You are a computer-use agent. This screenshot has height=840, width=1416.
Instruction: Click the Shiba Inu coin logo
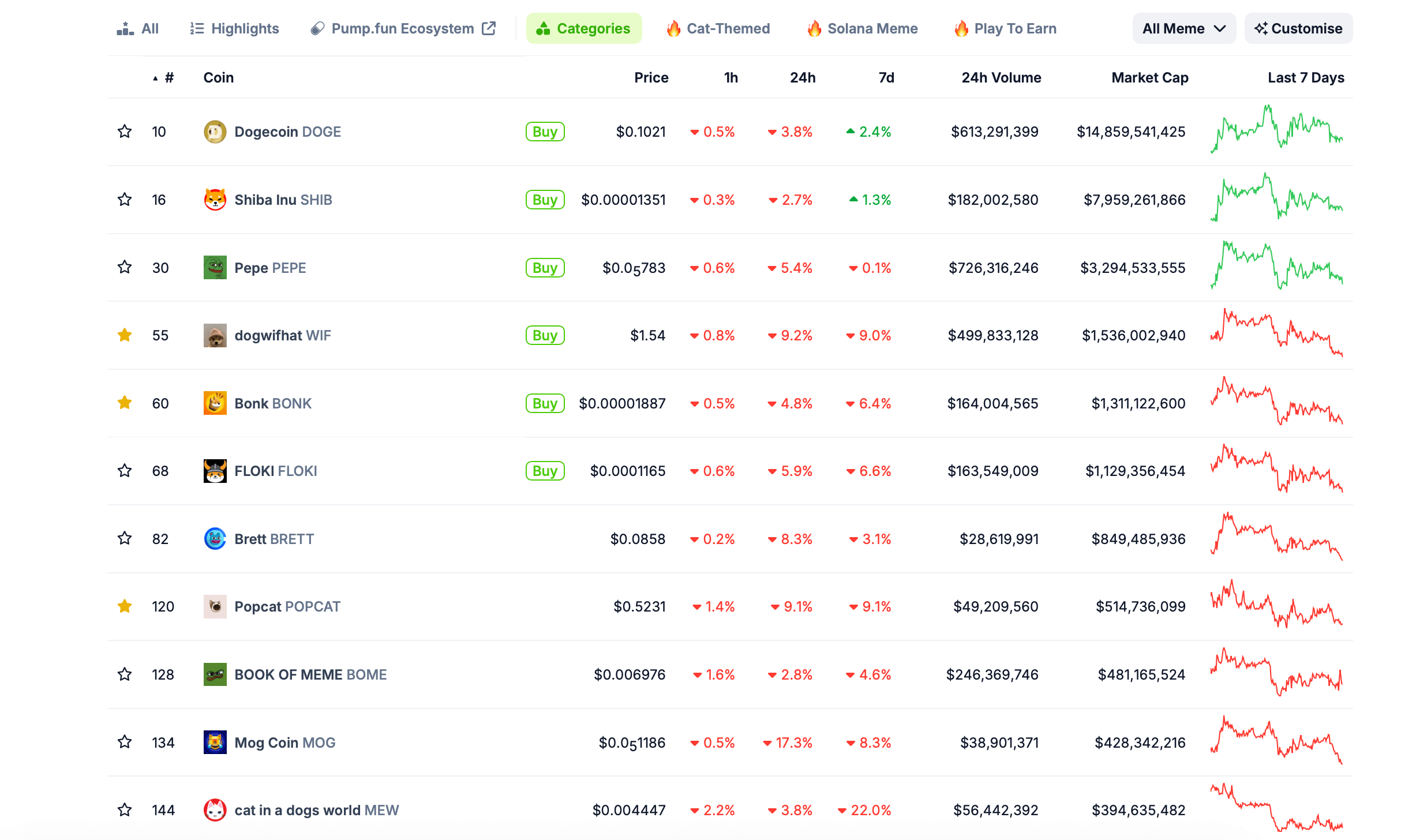215,200
